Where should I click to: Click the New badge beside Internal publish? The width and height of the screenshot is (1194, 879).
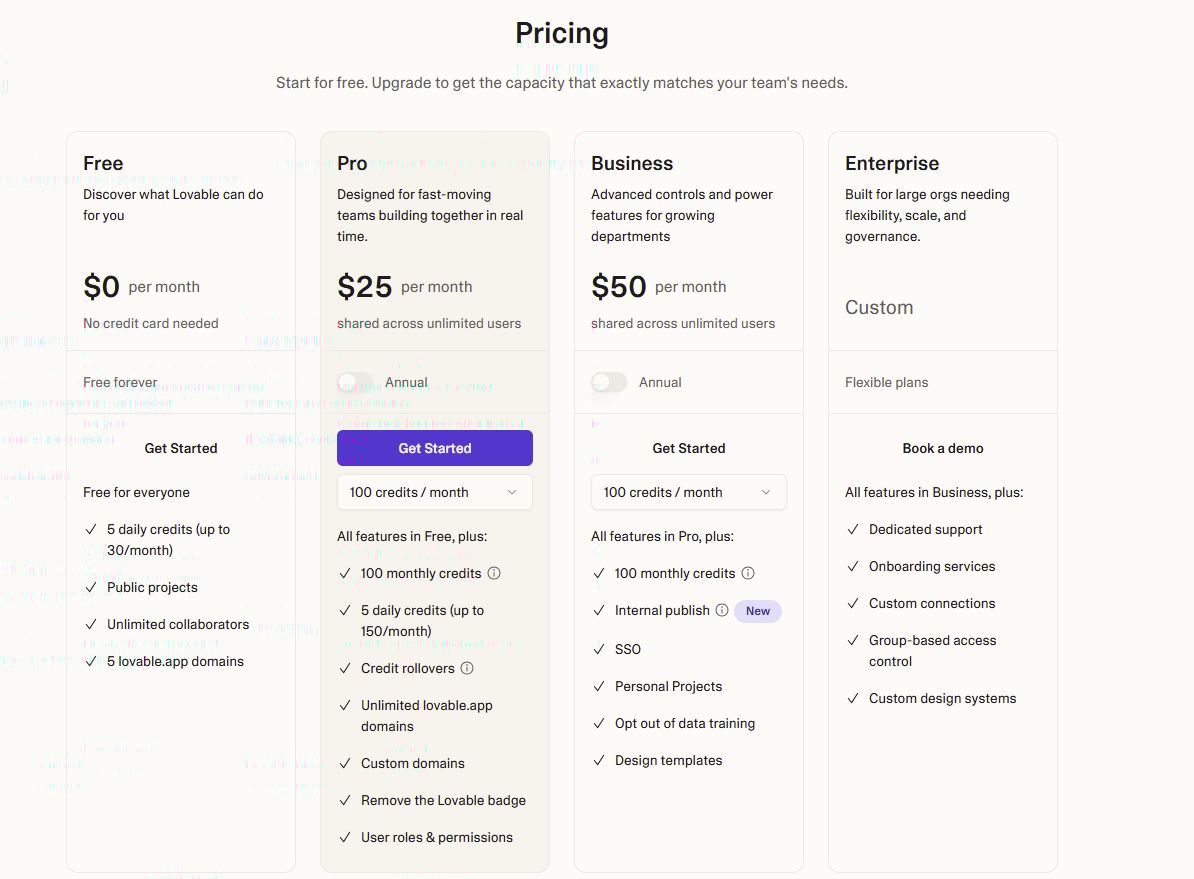[x=757, y=610]
